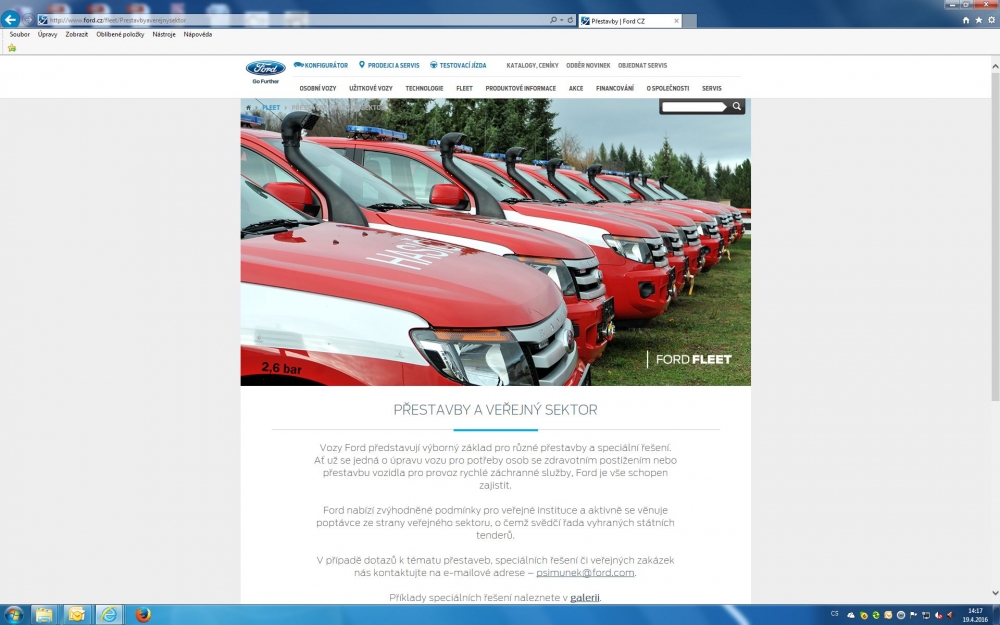
Task: Click into the website search field
Action: (695, 107)
